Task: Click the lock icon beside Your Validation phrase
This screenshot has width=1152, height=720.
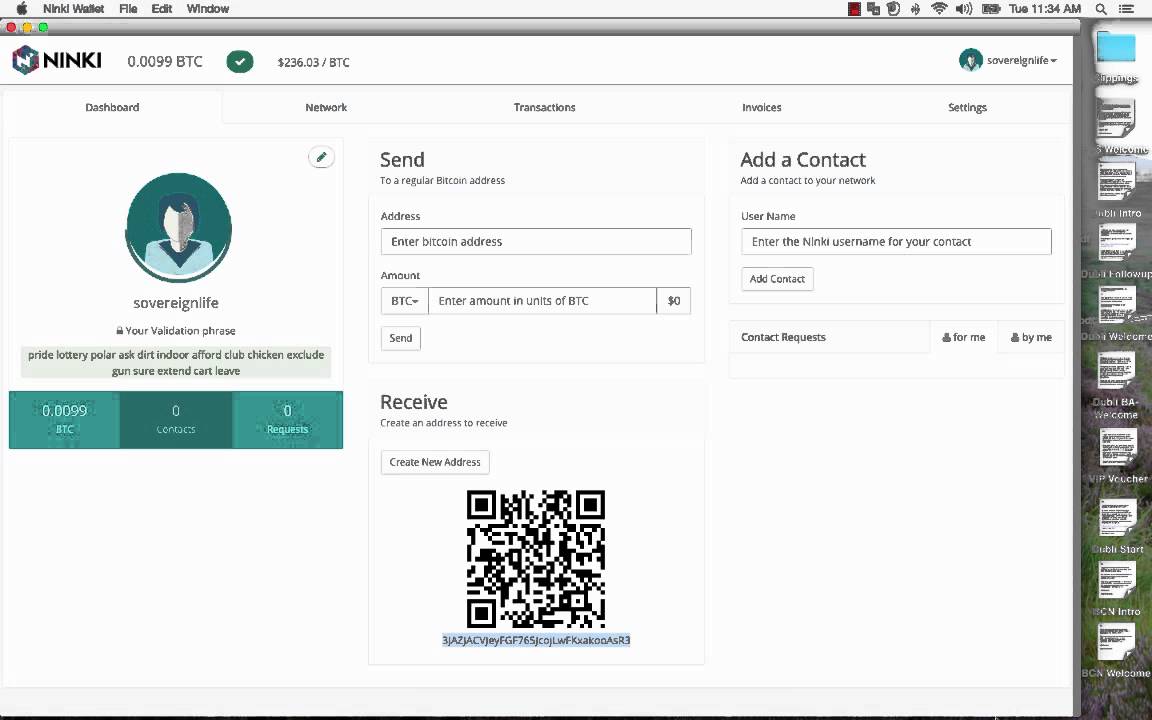Action: pyautogui.click(x=119, y=331)
